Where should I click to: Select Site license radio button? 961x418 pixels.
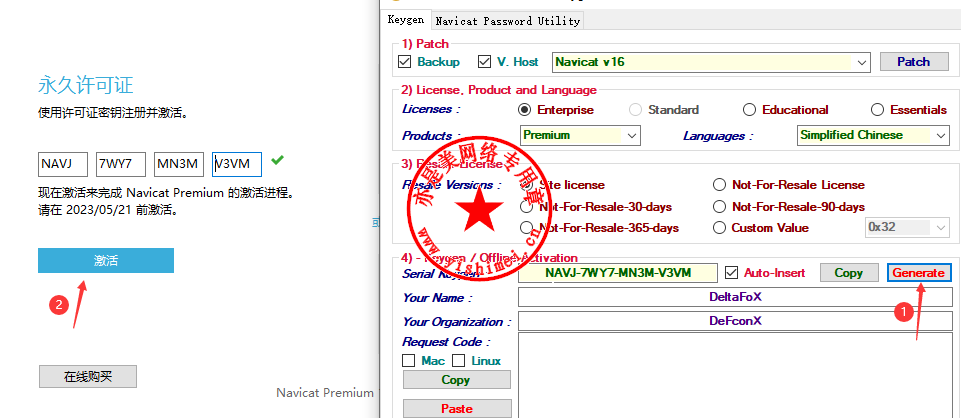tap(526, 184)
